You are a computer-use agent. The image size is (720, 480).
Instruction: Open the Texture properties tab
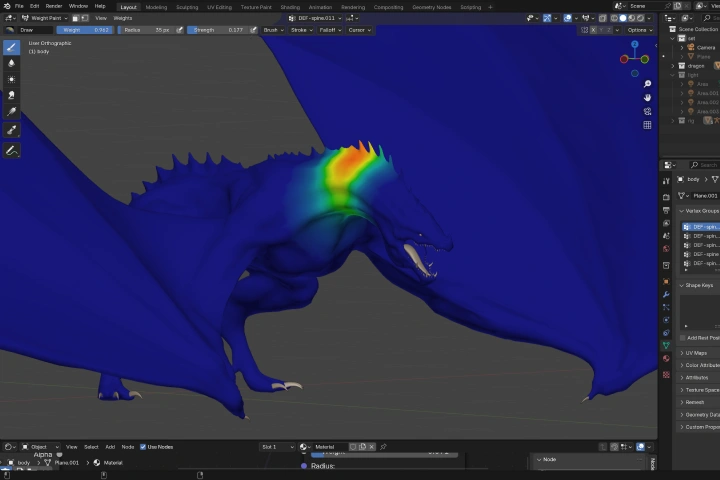(666, 375)
